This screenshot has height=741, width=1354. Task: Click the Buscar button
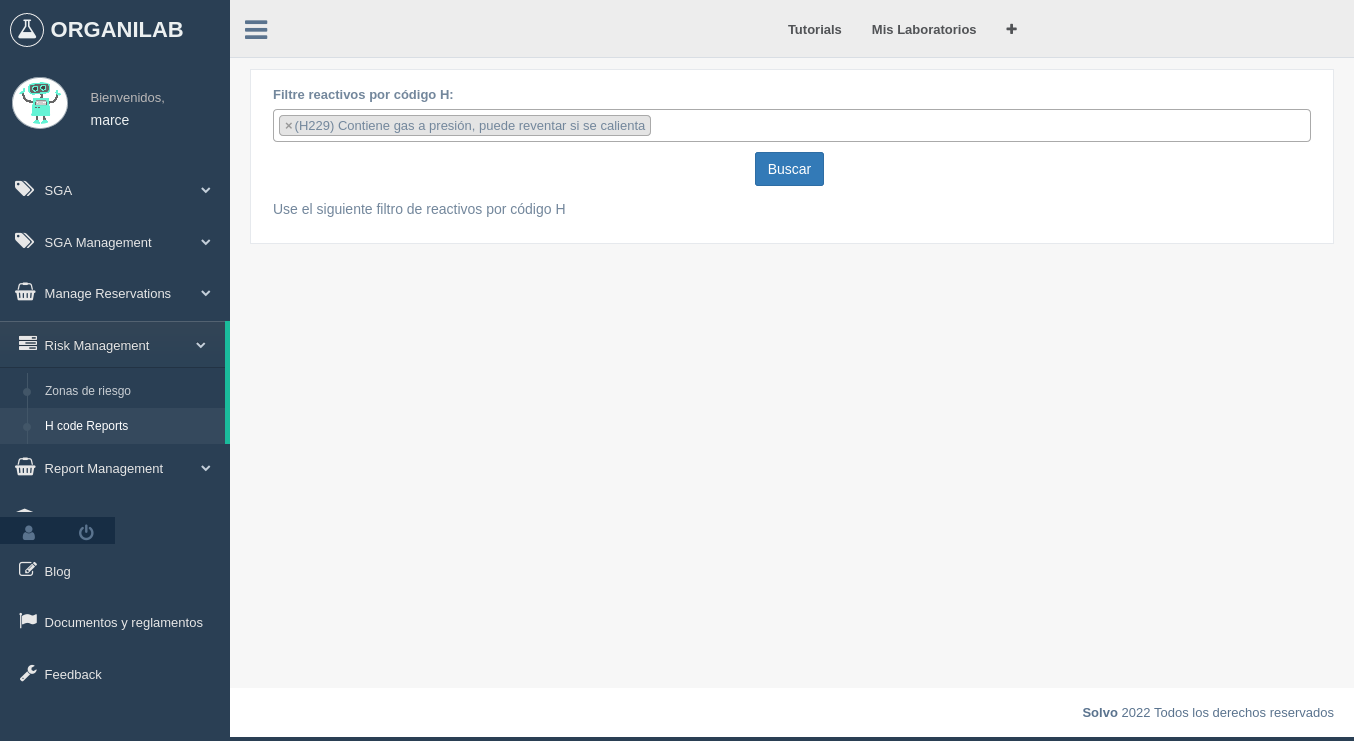tap(789, 169)
